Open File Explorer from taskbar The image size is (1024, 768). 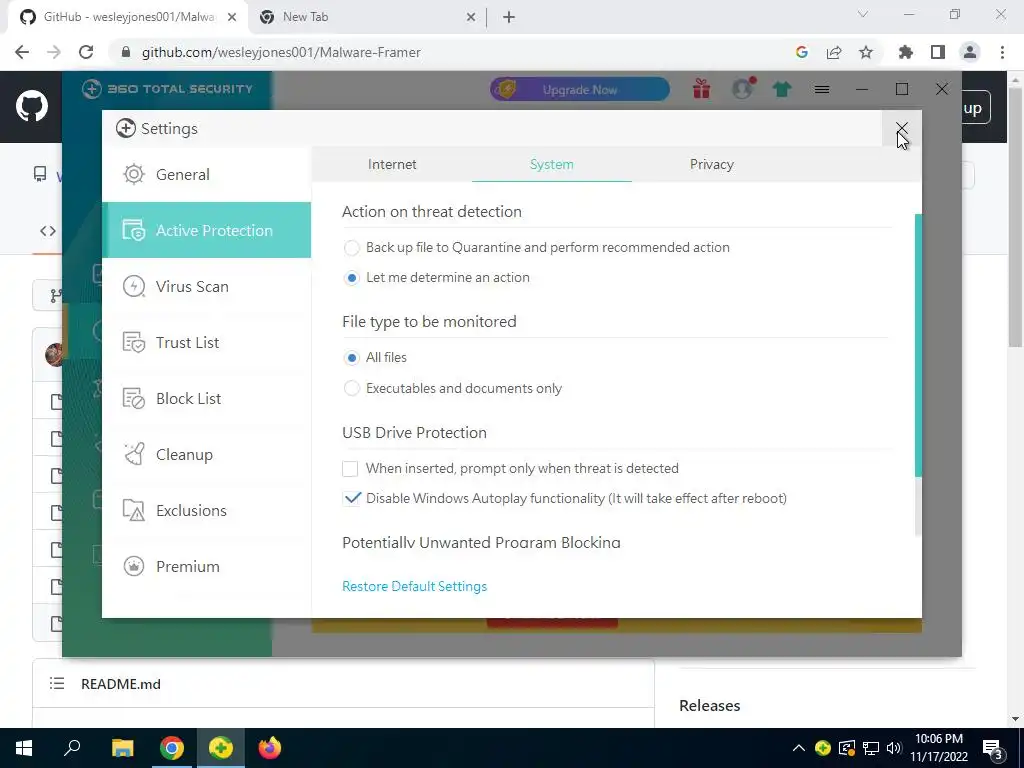pyautogui.click(x=122, y=748)
